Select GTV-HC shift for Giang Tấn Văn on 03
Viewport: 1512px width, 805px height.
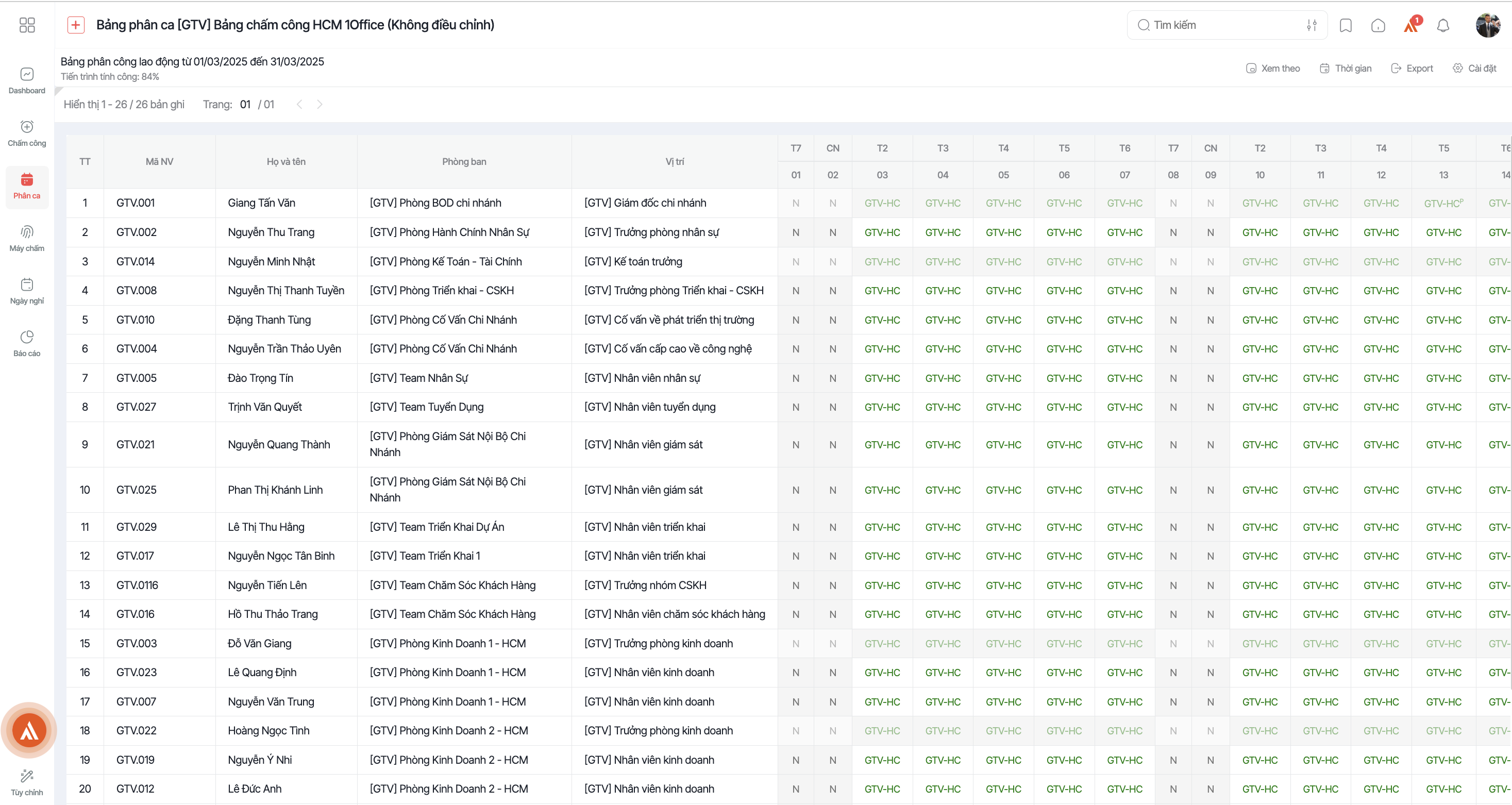[x=882, y=203]
